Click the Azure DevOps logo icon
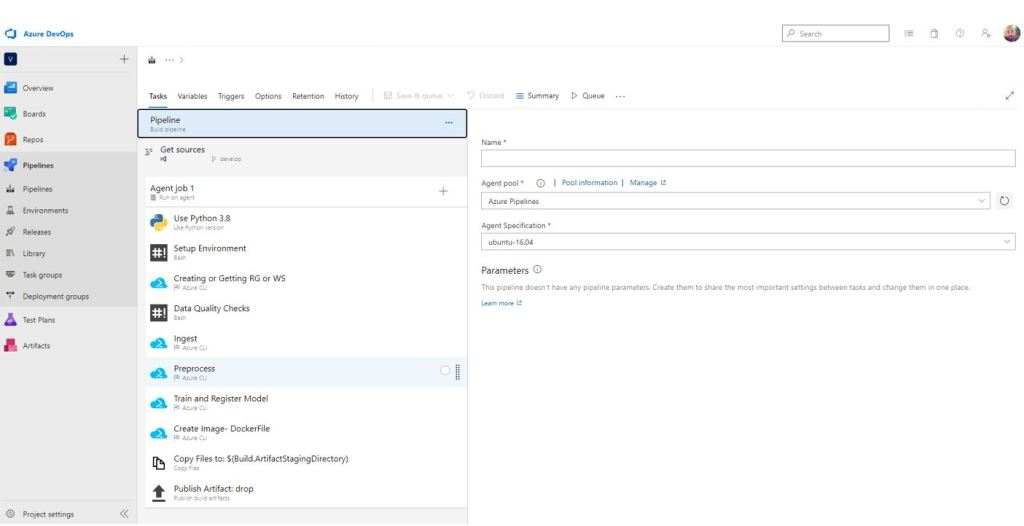Image resolution: width=1024 pixels, height=526 pixels. (10, 34)
